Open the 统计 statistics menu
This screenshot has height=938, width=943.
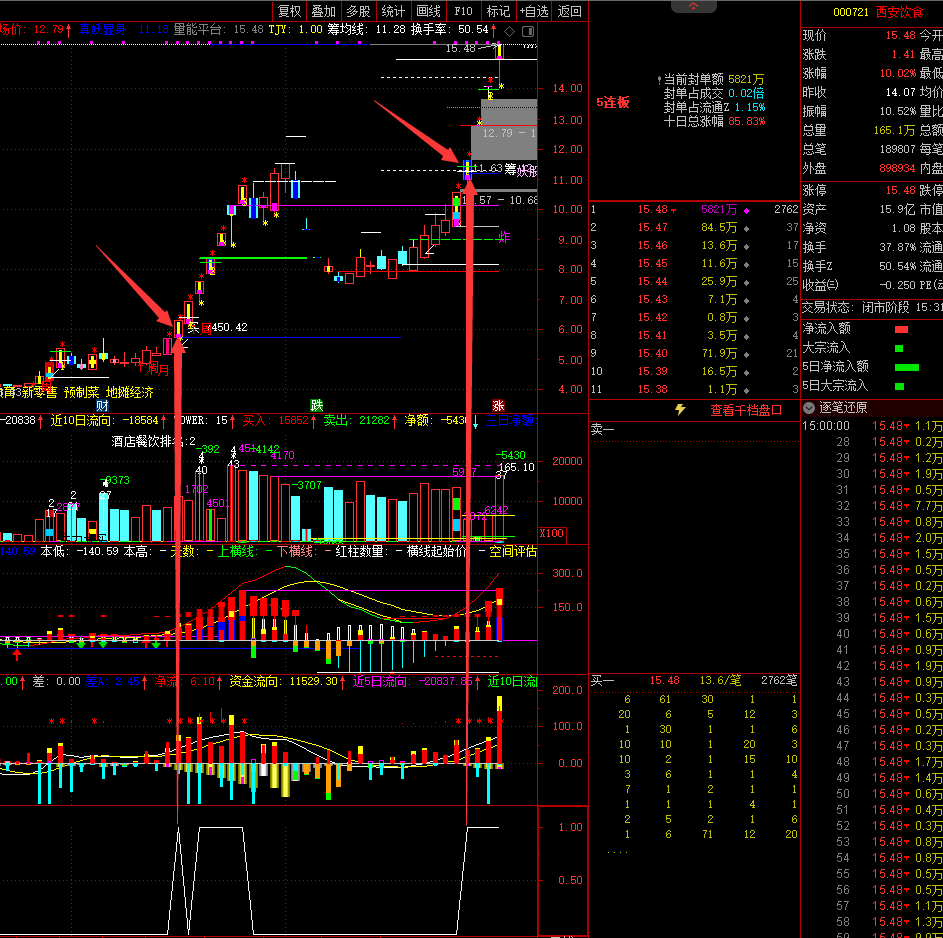click(x=393, y=11)
